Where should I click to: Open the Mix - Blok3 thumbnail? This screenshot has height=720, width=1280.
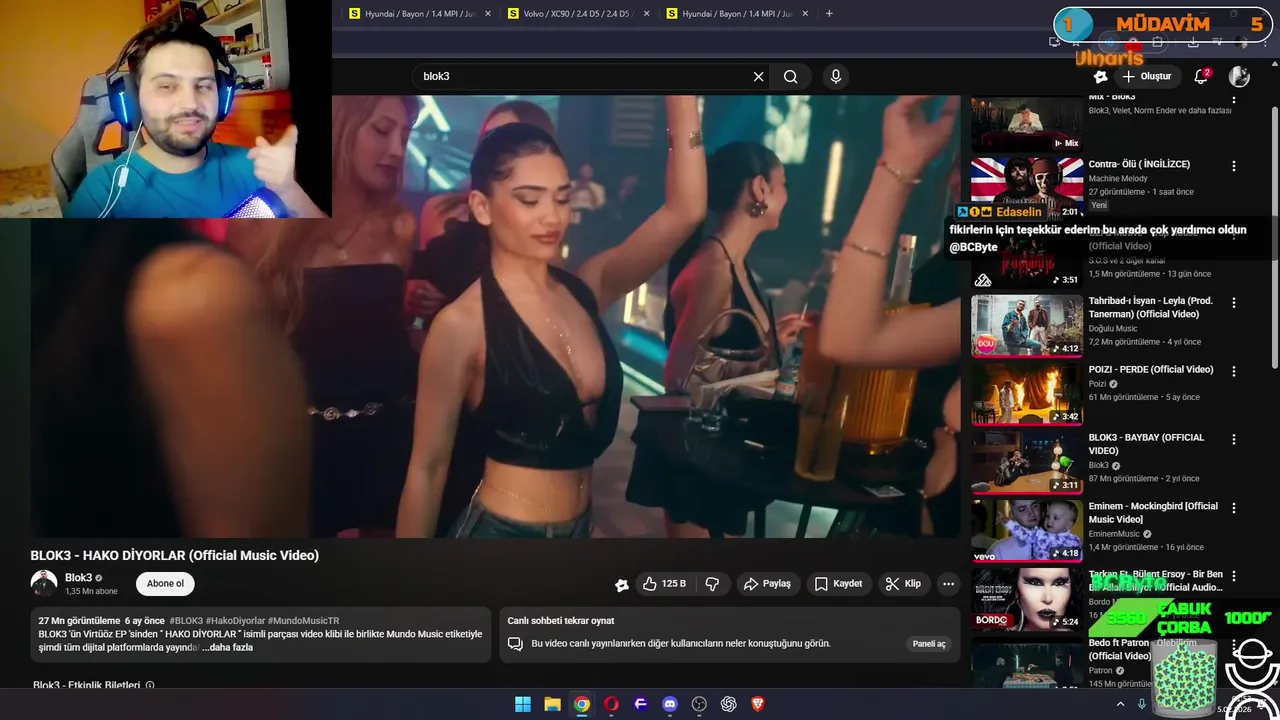(x=1027, y=123)
